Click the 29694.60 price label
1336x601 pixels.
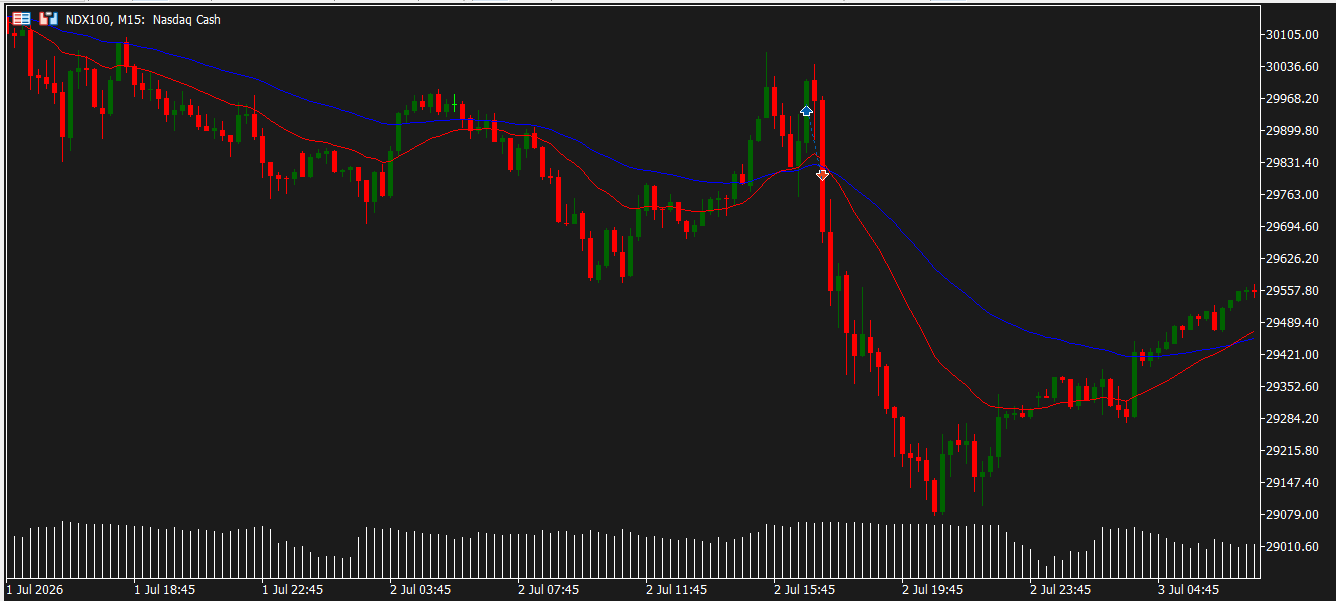(1293, 227)
